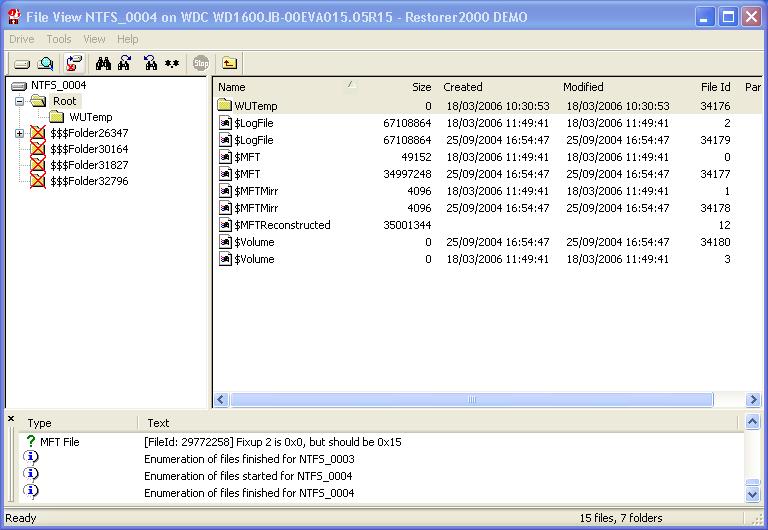Select the $MFTReconstructed file name
The width and height of the screenshot is (768, 530).
tap(283, 225)
